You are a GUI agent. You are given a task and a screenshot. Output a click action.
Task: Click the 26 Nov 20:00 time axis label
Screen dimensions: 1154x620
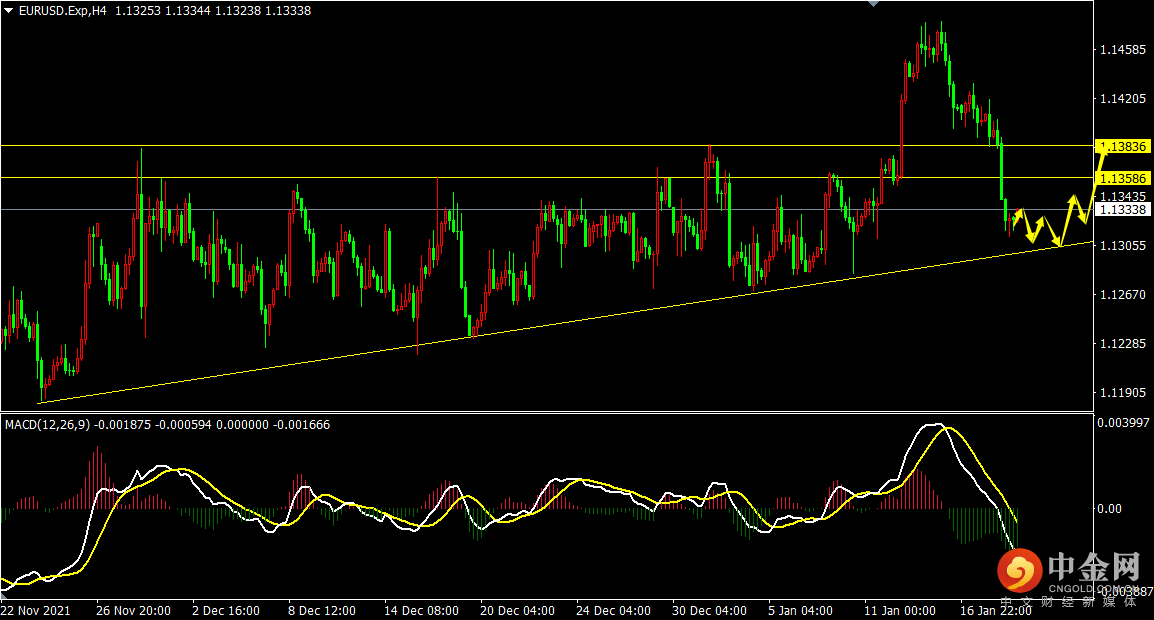click(x=133, y=610)
